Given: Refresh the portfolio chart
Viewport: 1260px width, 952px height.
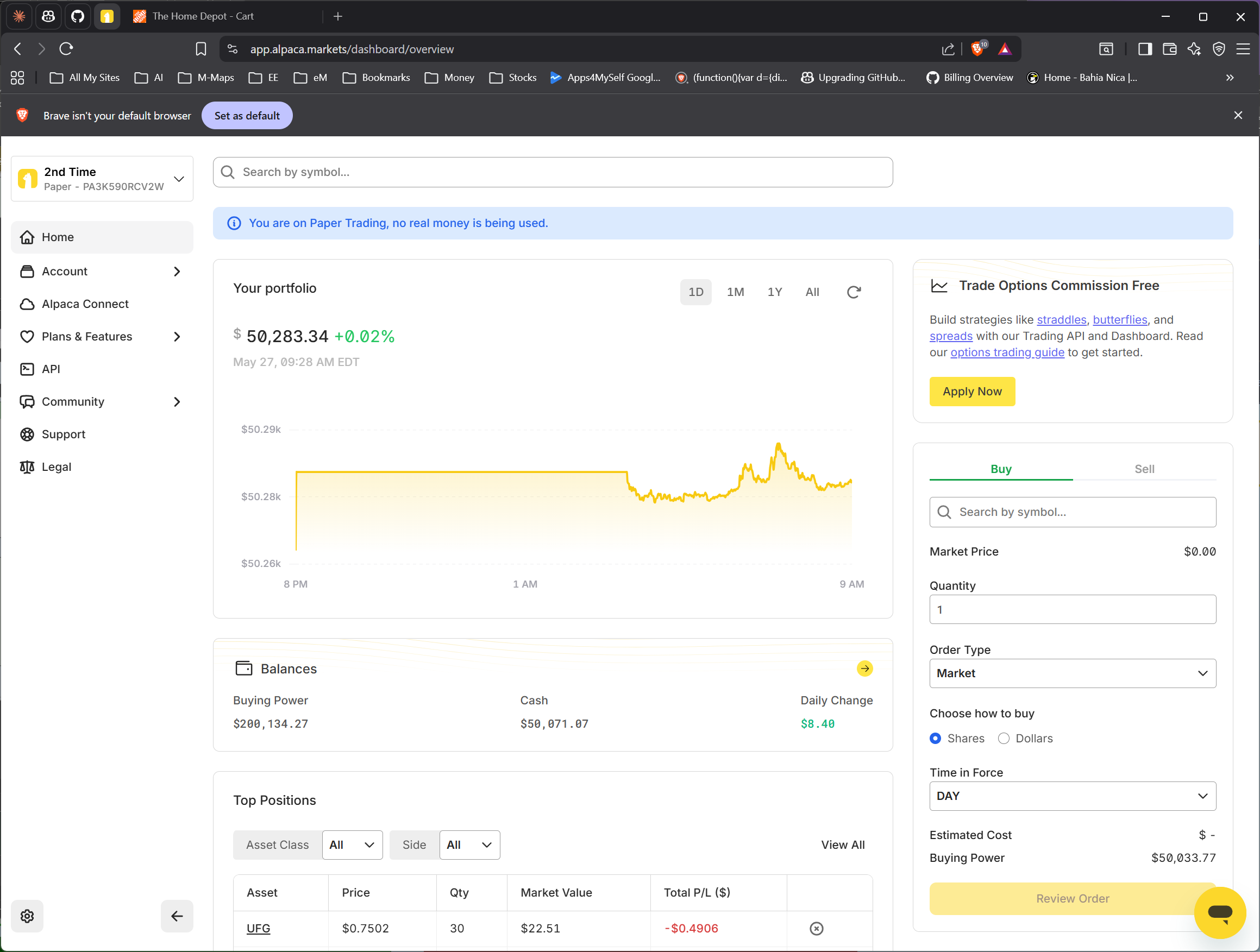Looking at the screenshot, I should pyautogui.click(x=853, y=292).
